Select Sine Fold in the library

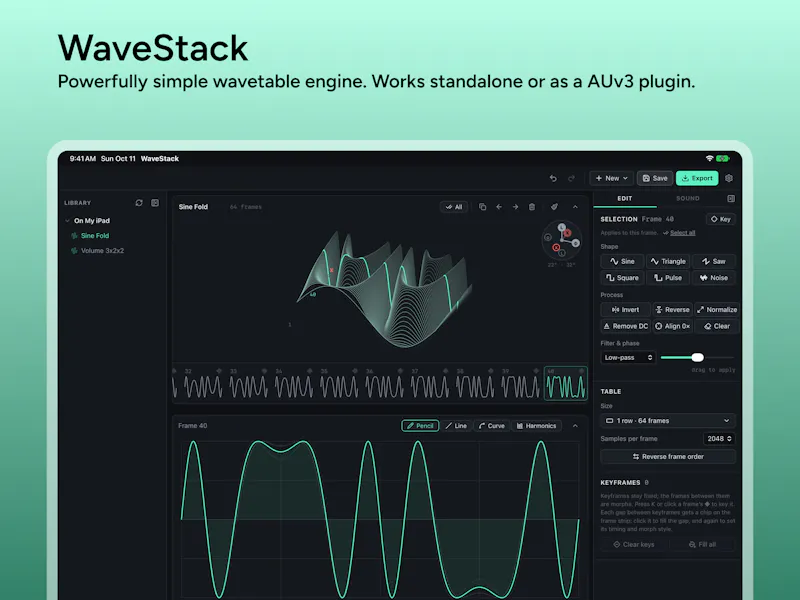(x=94, y=236)
